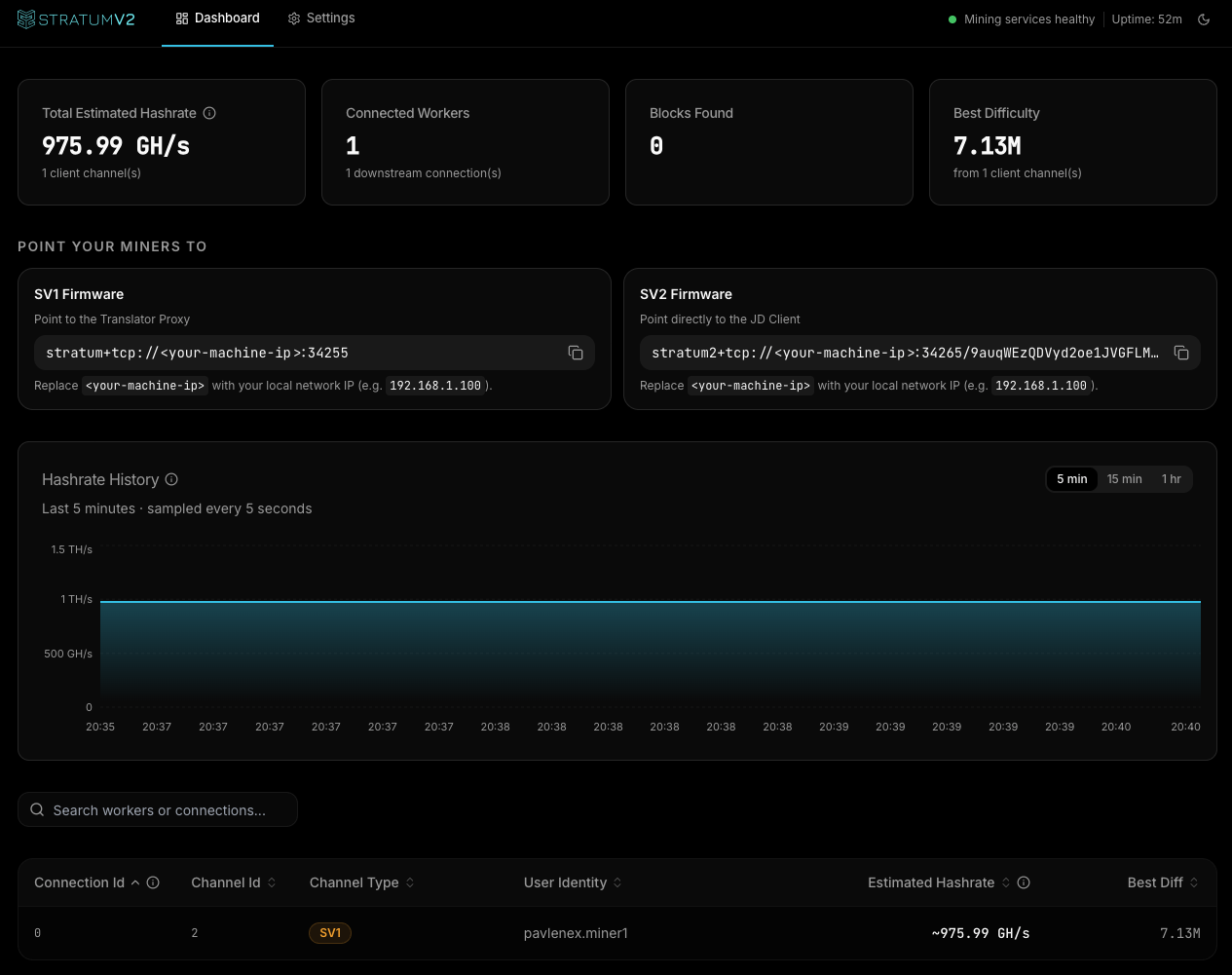The height and width of the screenshot is (975, 1232).
Task: Switch hashrate chart to 15 min view
Action: [1124, 478]
